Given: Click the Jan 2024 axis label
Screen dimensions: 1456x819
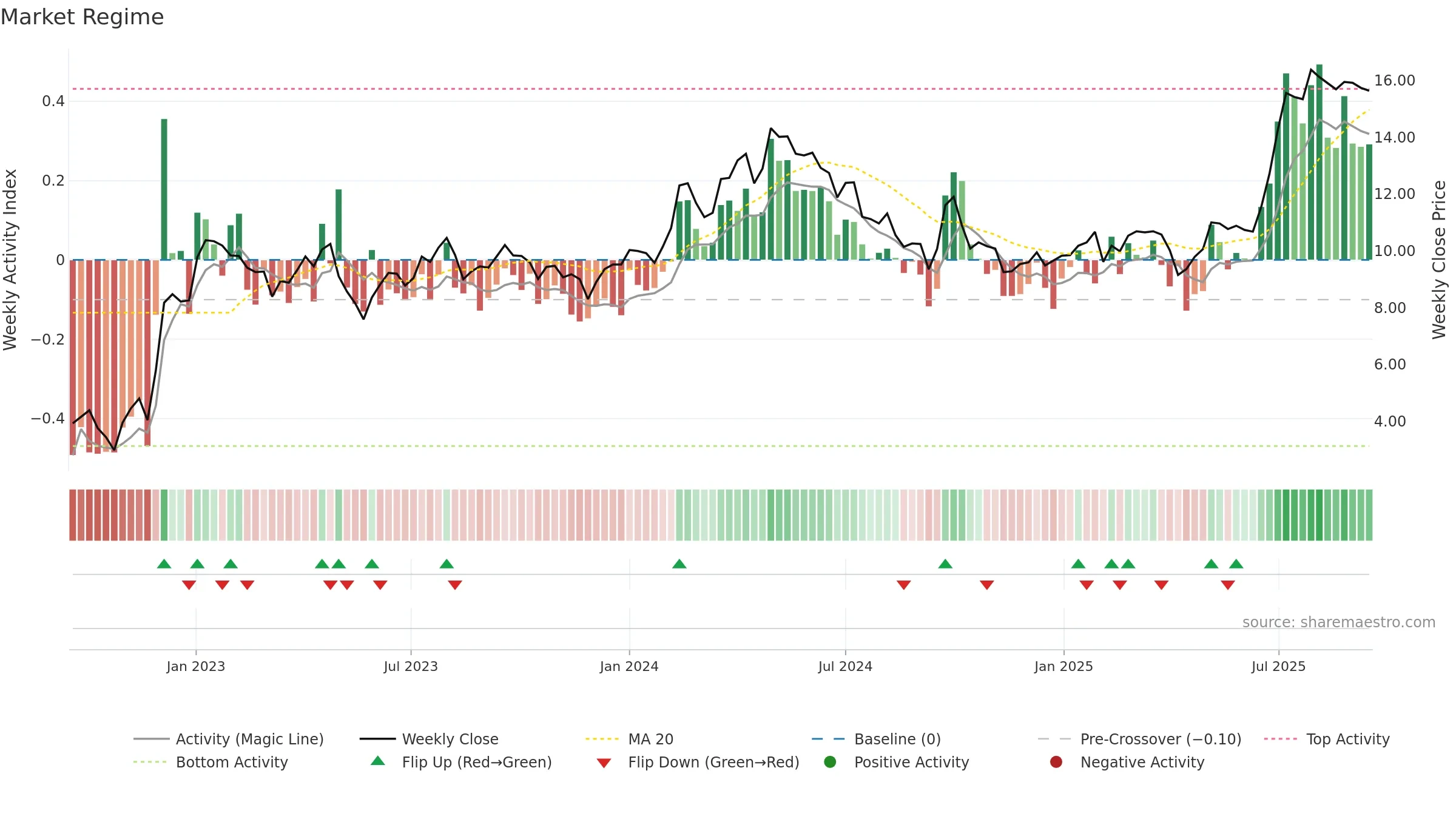Looking at the screenshot, I should [x=629, y=666].
